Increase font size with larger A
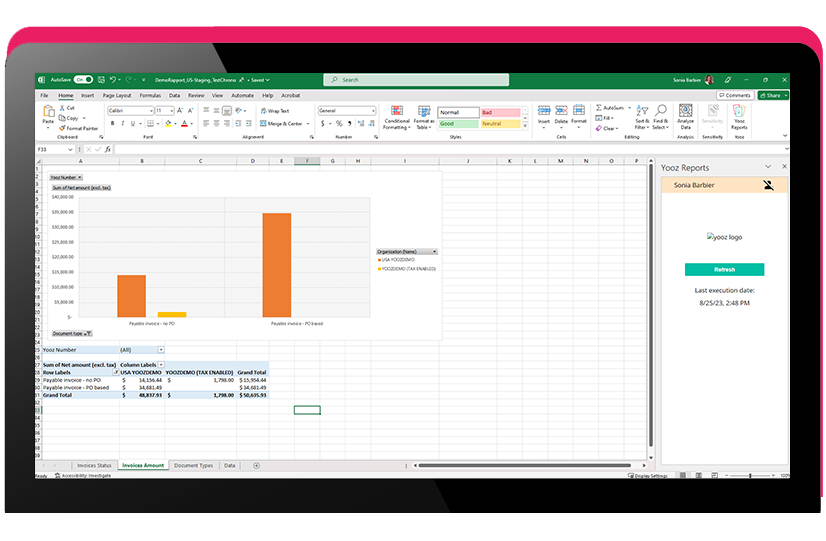The image size is (826, 541). 180,111
